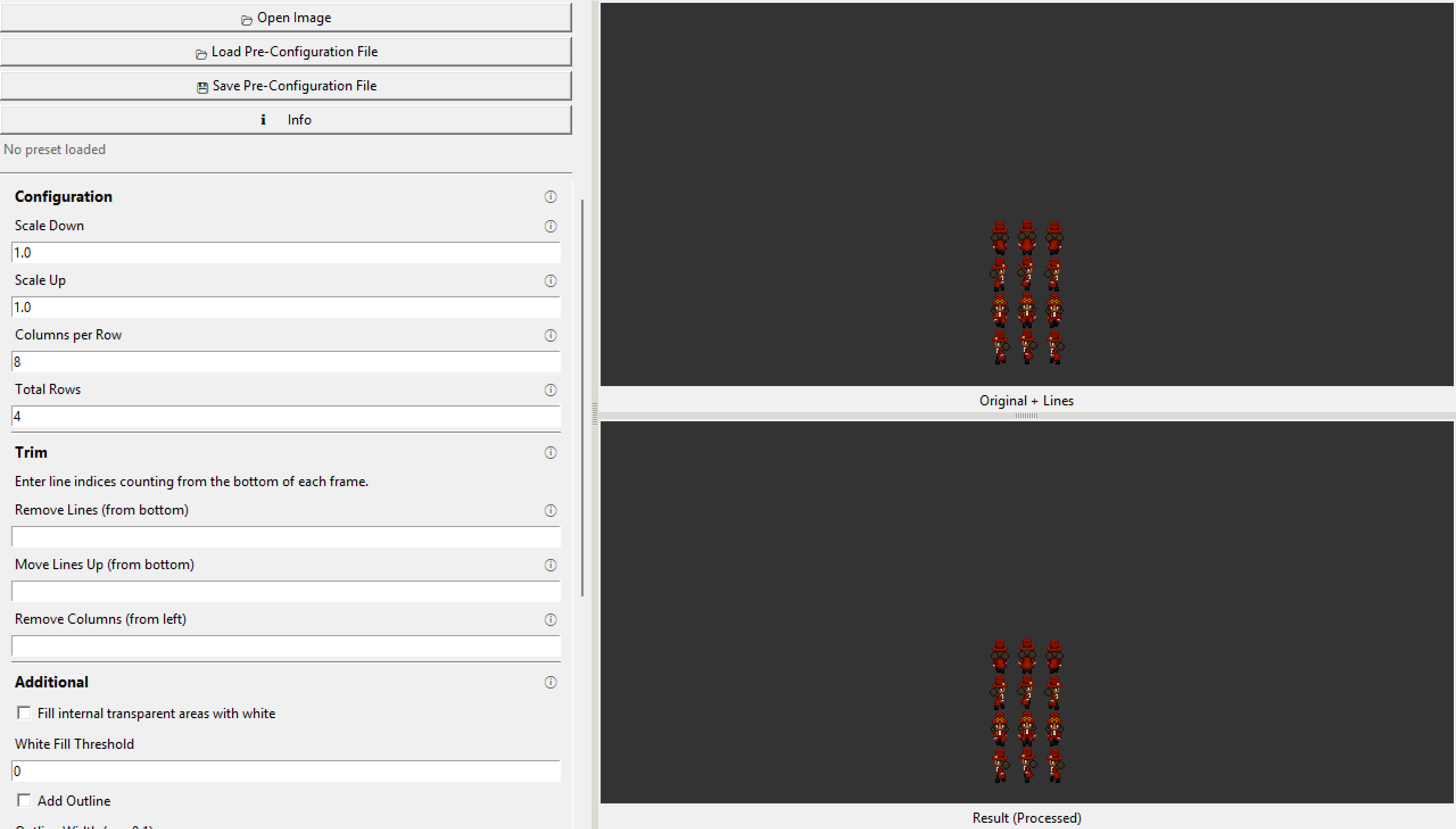Open the Info button
Viewport: 1456px width, 829px height.
click(x=286, y=119)
